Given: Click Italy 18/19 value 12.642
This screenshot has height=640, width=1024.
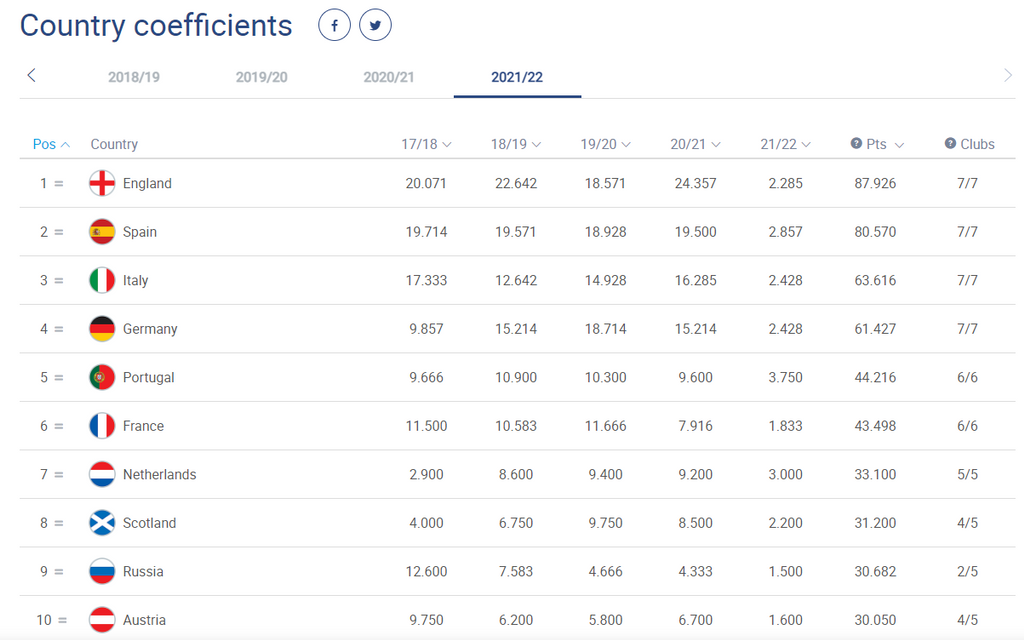Looking at the screenshot, I should (516, 280).
